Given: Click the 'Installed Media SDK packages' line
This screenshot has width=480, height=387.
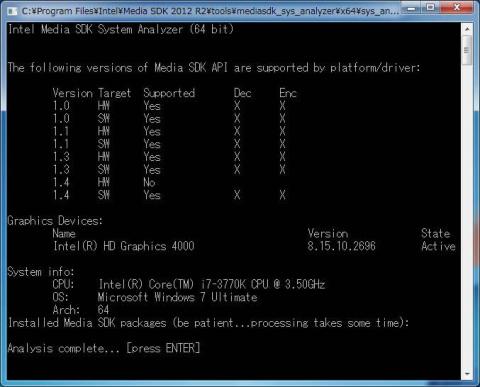Looking at the screenshot, I should point(209,323).
